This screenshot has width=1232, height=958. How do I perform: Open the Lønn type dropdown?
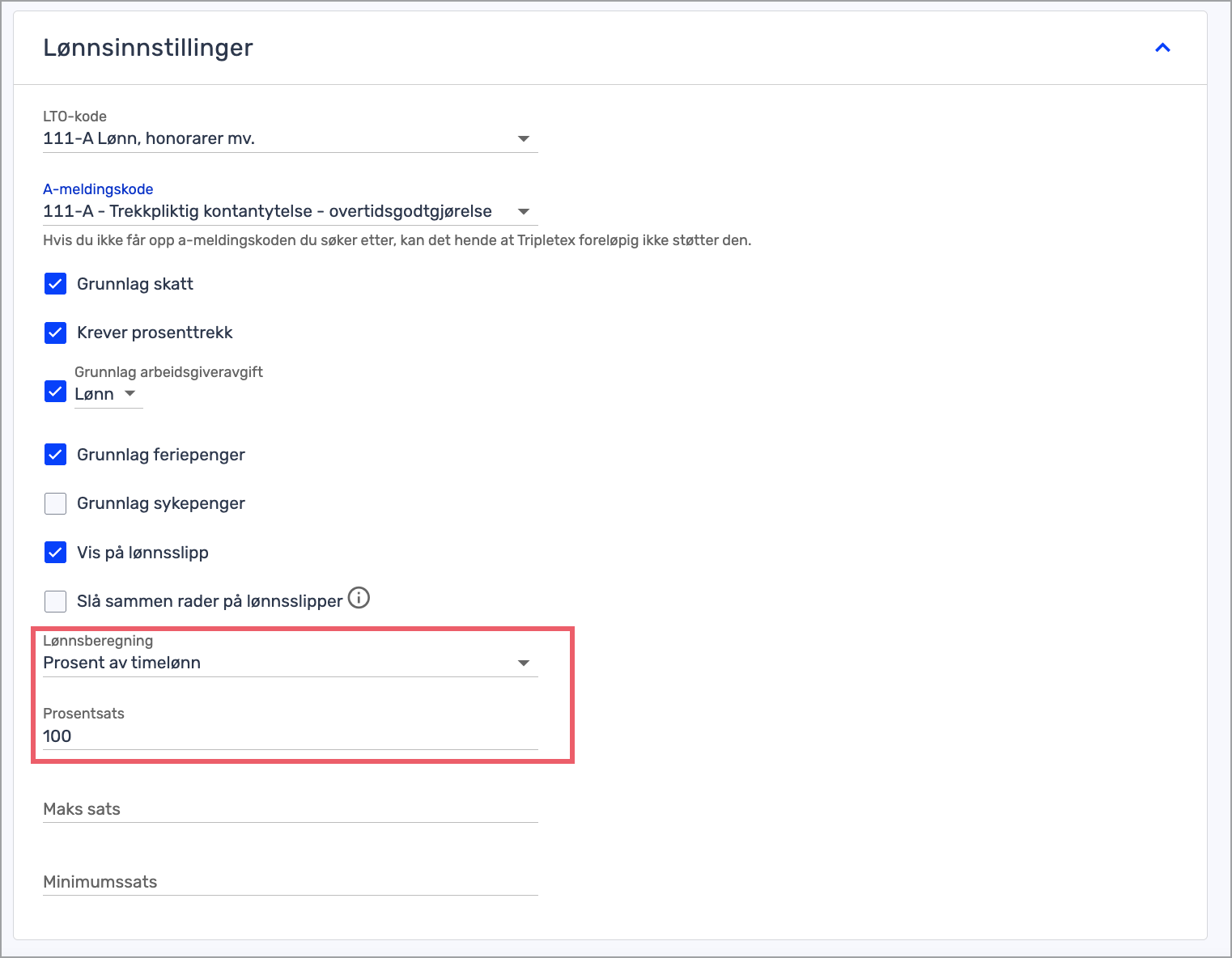pos(108,394)
